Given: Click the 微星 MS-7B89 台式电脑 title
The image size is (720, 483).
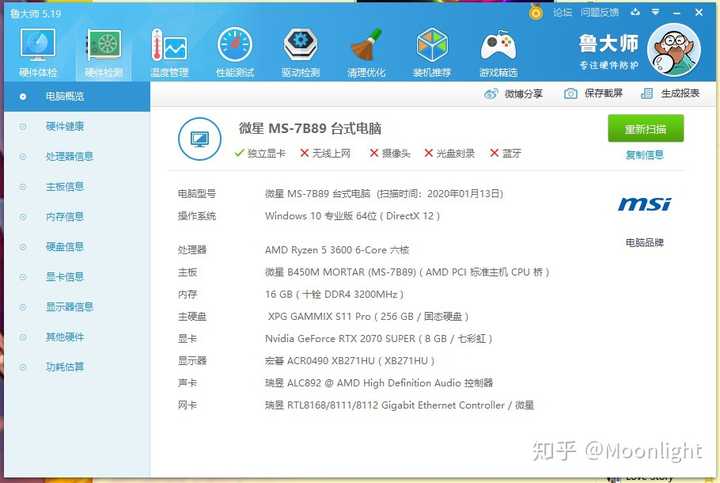Looking at the screenshot, I should point(310,129).
